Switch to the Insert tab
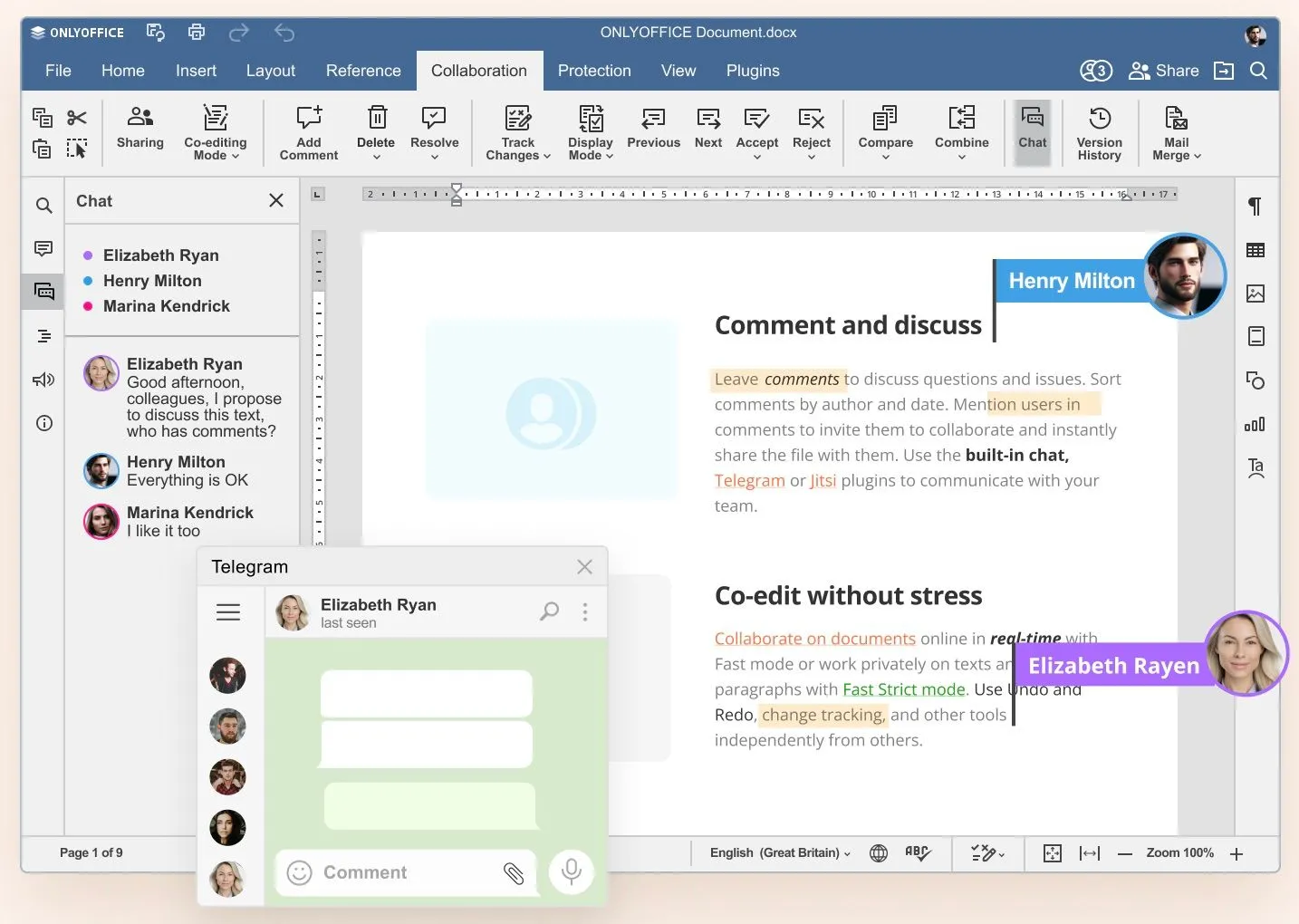This screenshot has height=924, width=1299. (196, 71)
